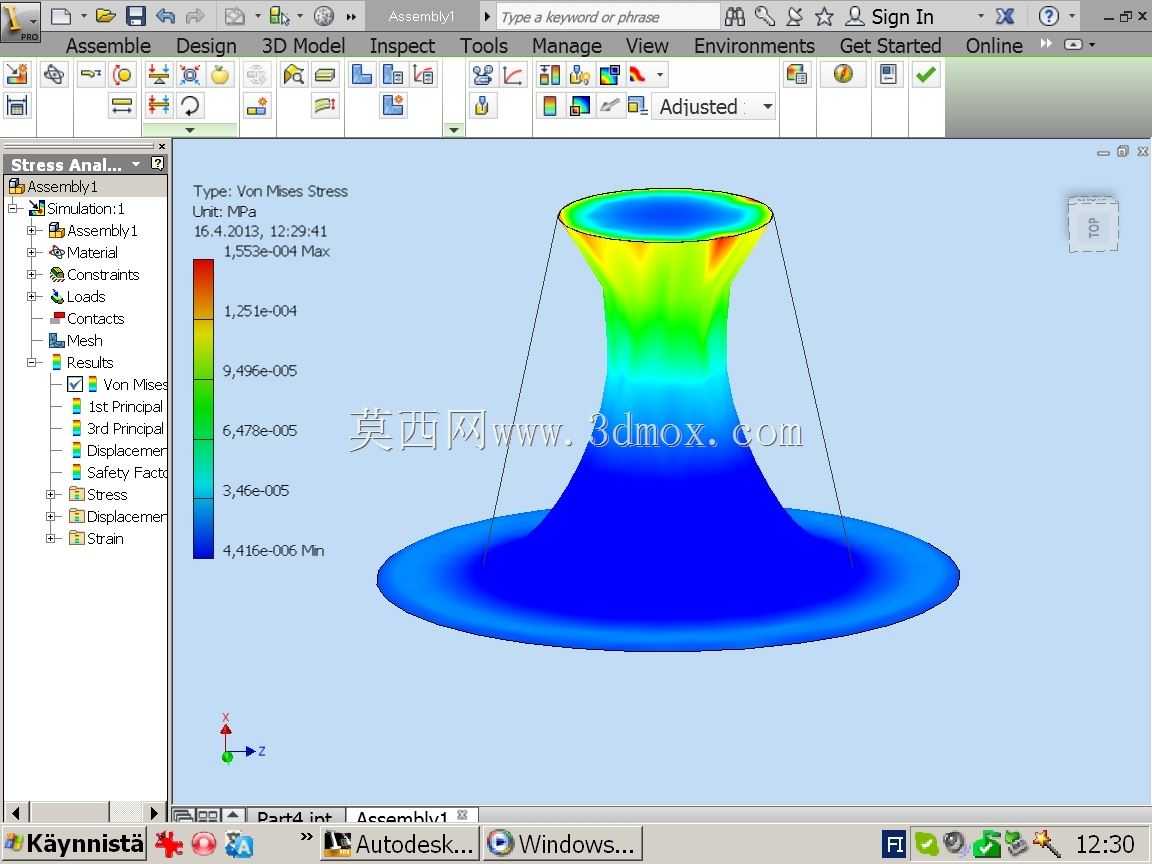Click the Assign Materials icon
This screenshot has height=864, width=1152.
54,74
